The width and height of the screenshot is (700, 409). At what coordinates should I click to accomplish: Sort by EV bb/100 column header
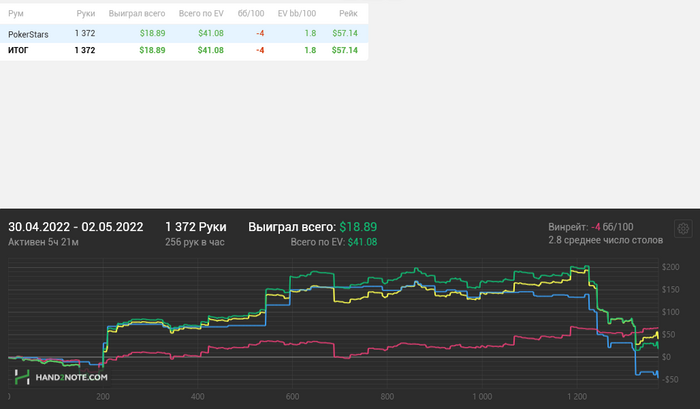[297, 14]
